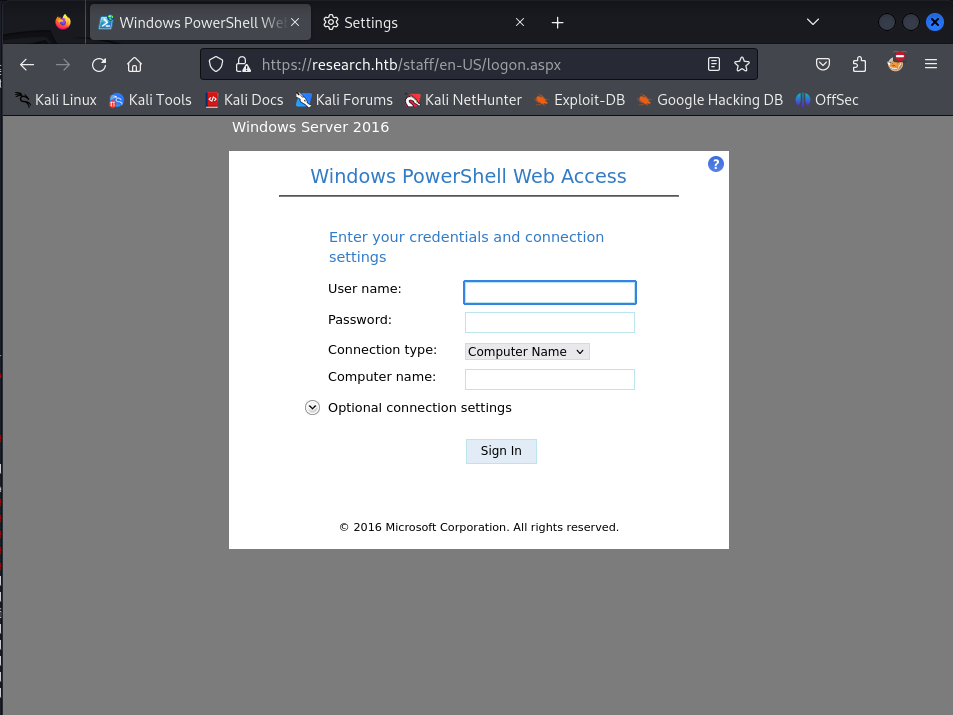Open tracking protection shield icon
Screen dimensions: 953x715
click(216, 64)
